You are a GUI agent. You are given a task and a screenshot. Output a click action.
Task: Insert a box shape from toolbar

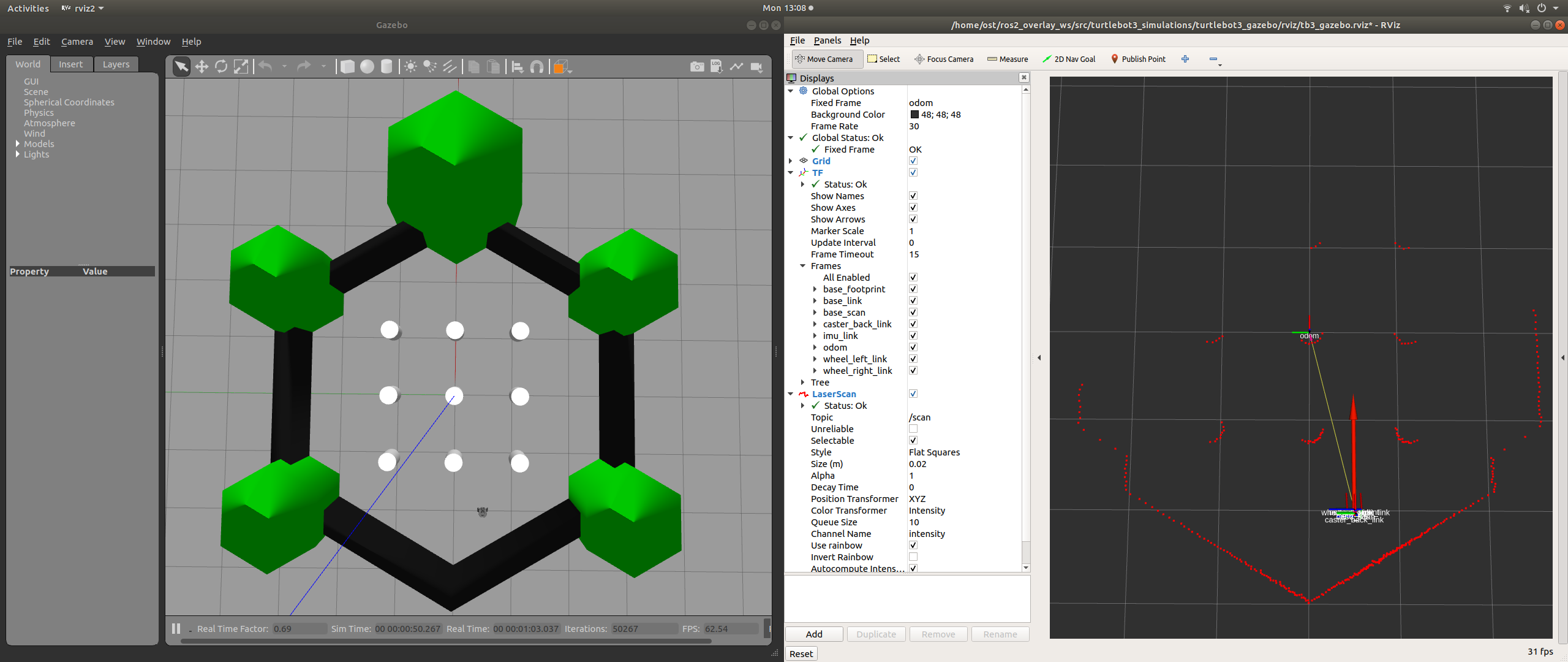click(347, 67)
